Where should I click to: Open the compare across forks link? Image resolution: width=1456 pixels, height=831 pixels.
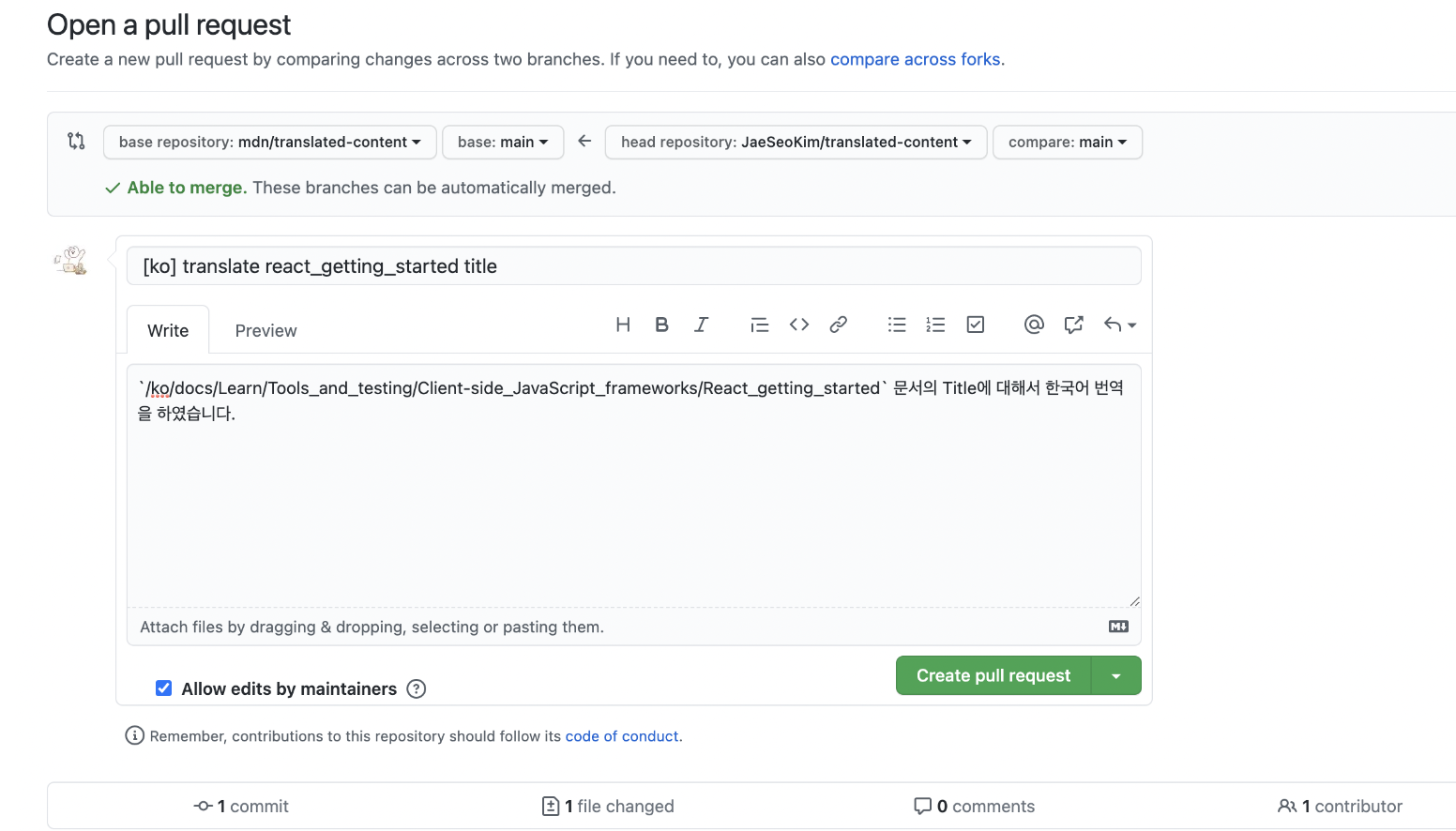click(x=915, y=59)
